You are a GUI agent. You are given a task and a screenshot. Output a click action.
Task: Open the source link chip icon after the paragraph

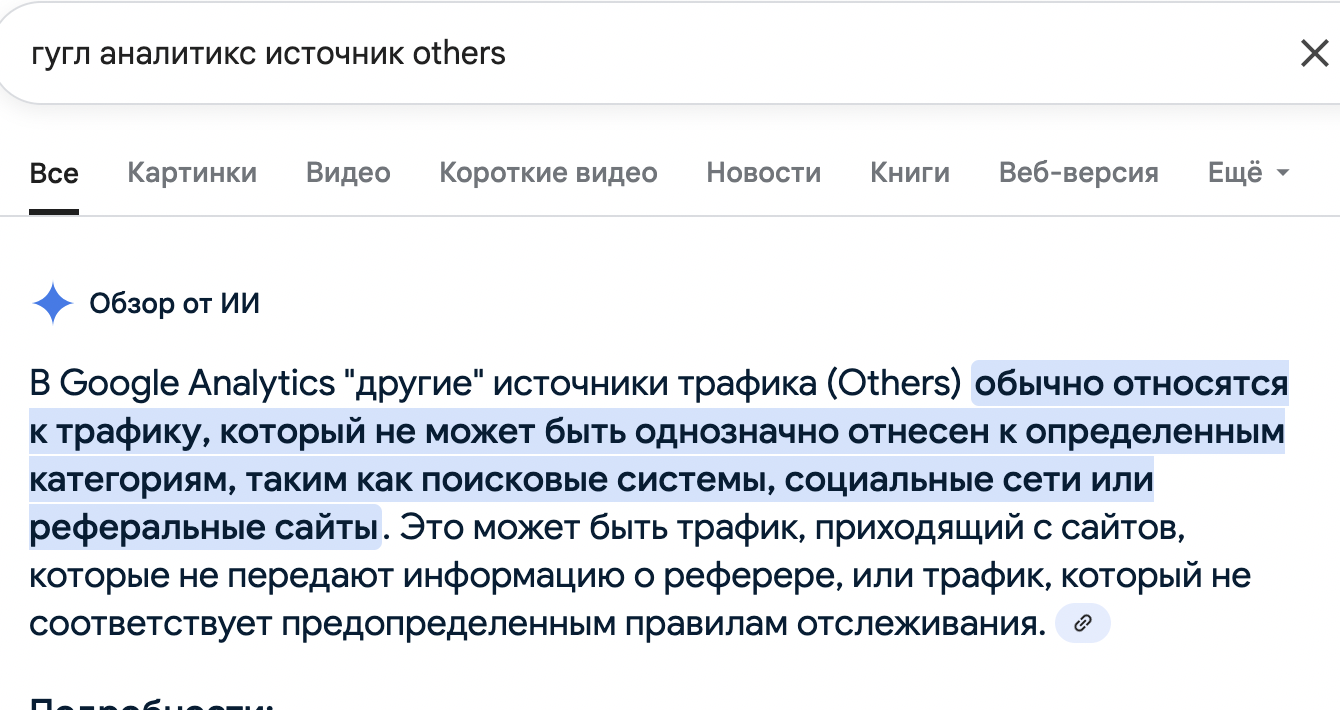(1082, 624)
